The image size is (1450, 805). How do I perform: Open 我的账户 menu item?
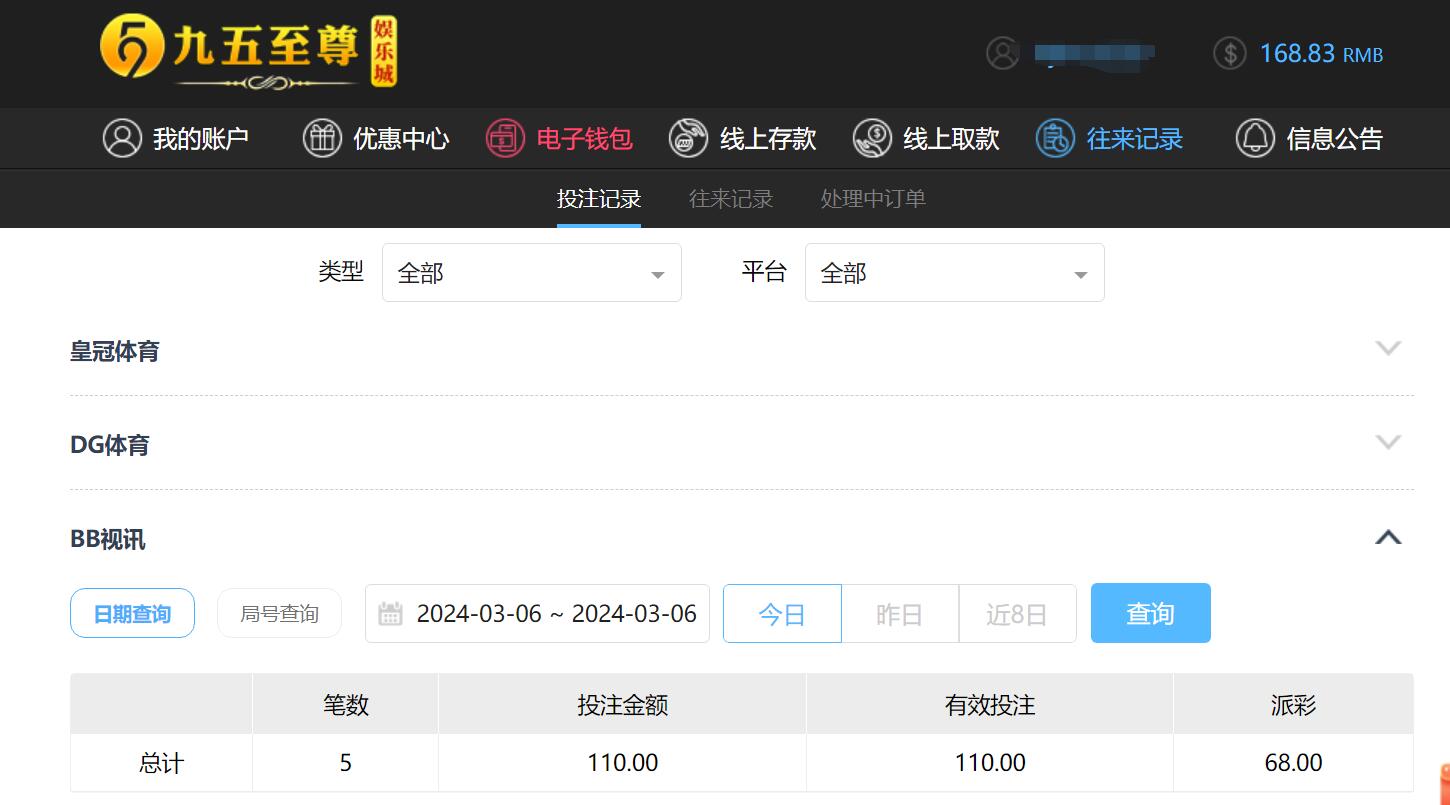pos(176,138)
